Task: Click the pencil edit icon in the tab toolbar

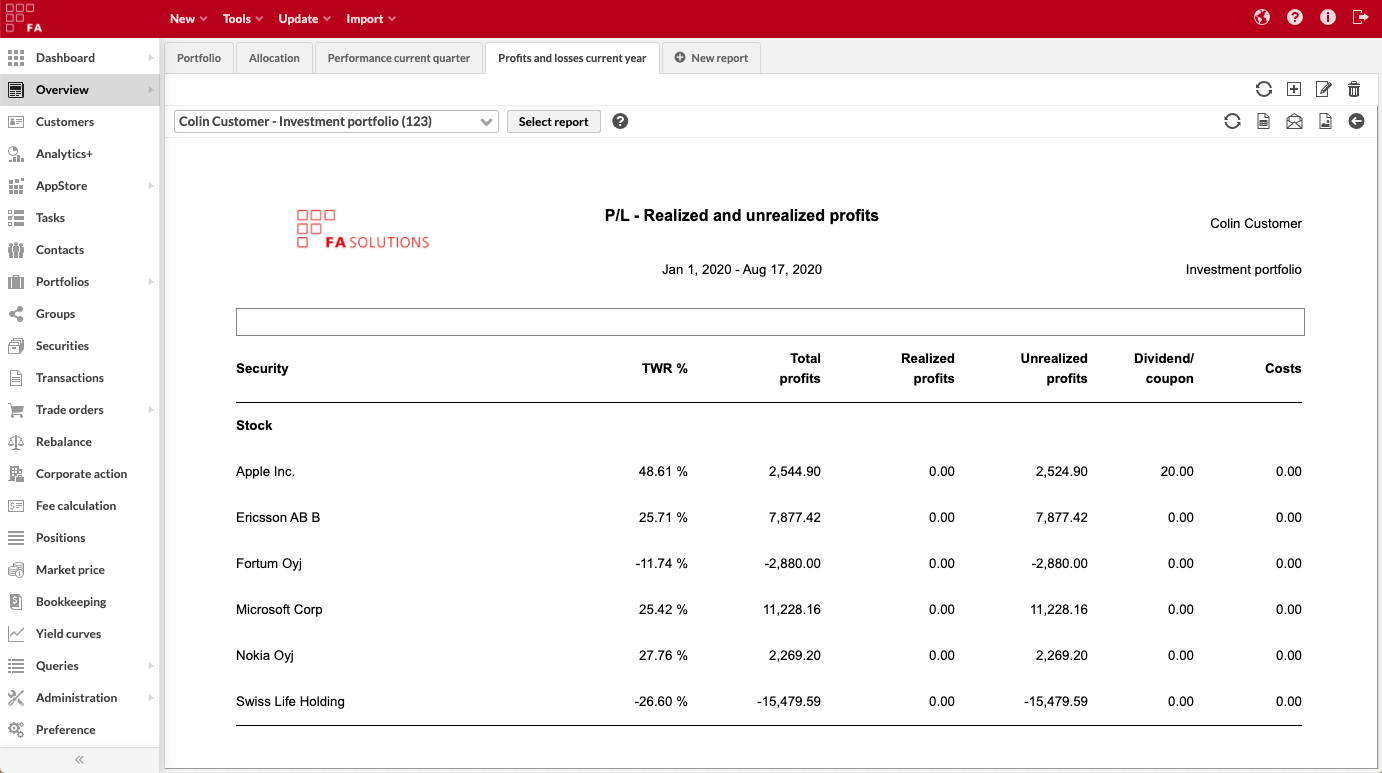Action: click(1324, 89)
